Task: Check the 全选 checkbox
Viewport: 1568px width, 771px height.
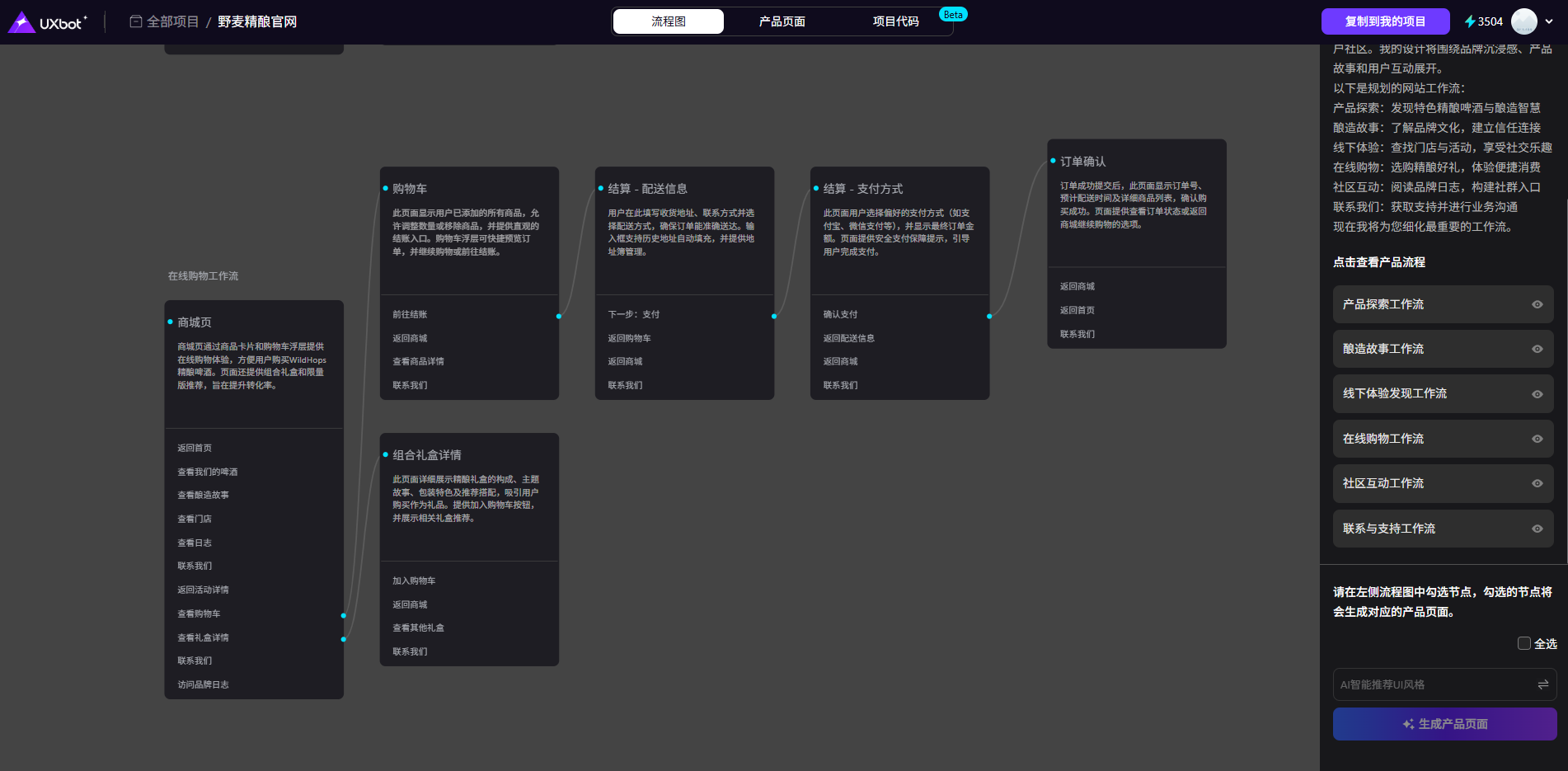Action: pos(1523,643)
